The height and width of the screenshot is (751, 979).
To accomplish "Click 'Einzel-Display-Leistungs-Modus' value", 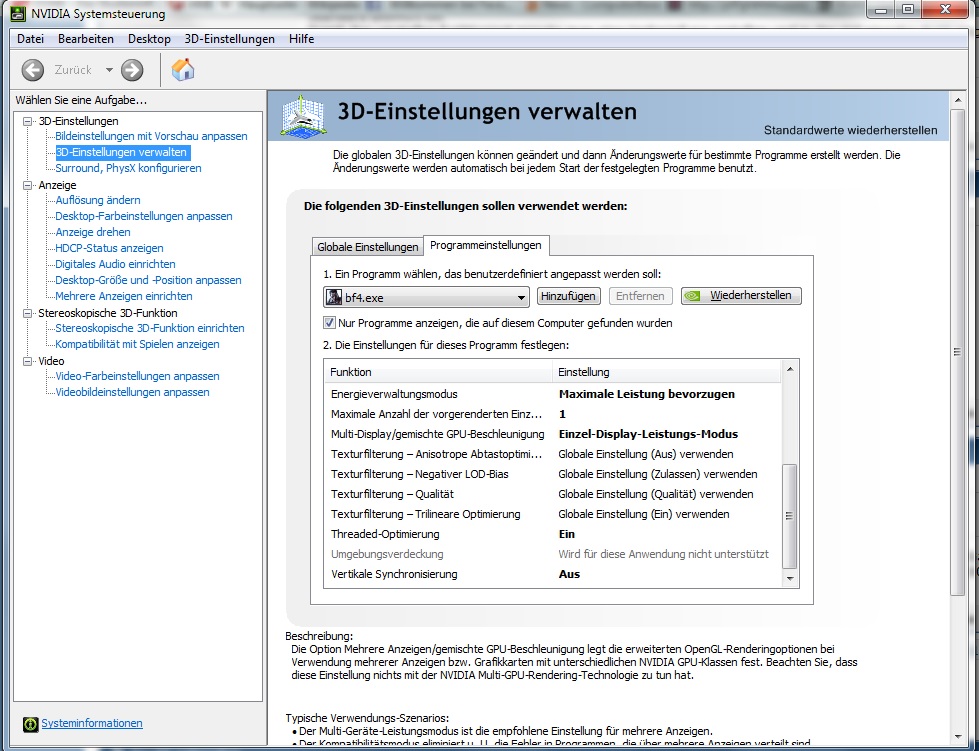I will (648, 434).
